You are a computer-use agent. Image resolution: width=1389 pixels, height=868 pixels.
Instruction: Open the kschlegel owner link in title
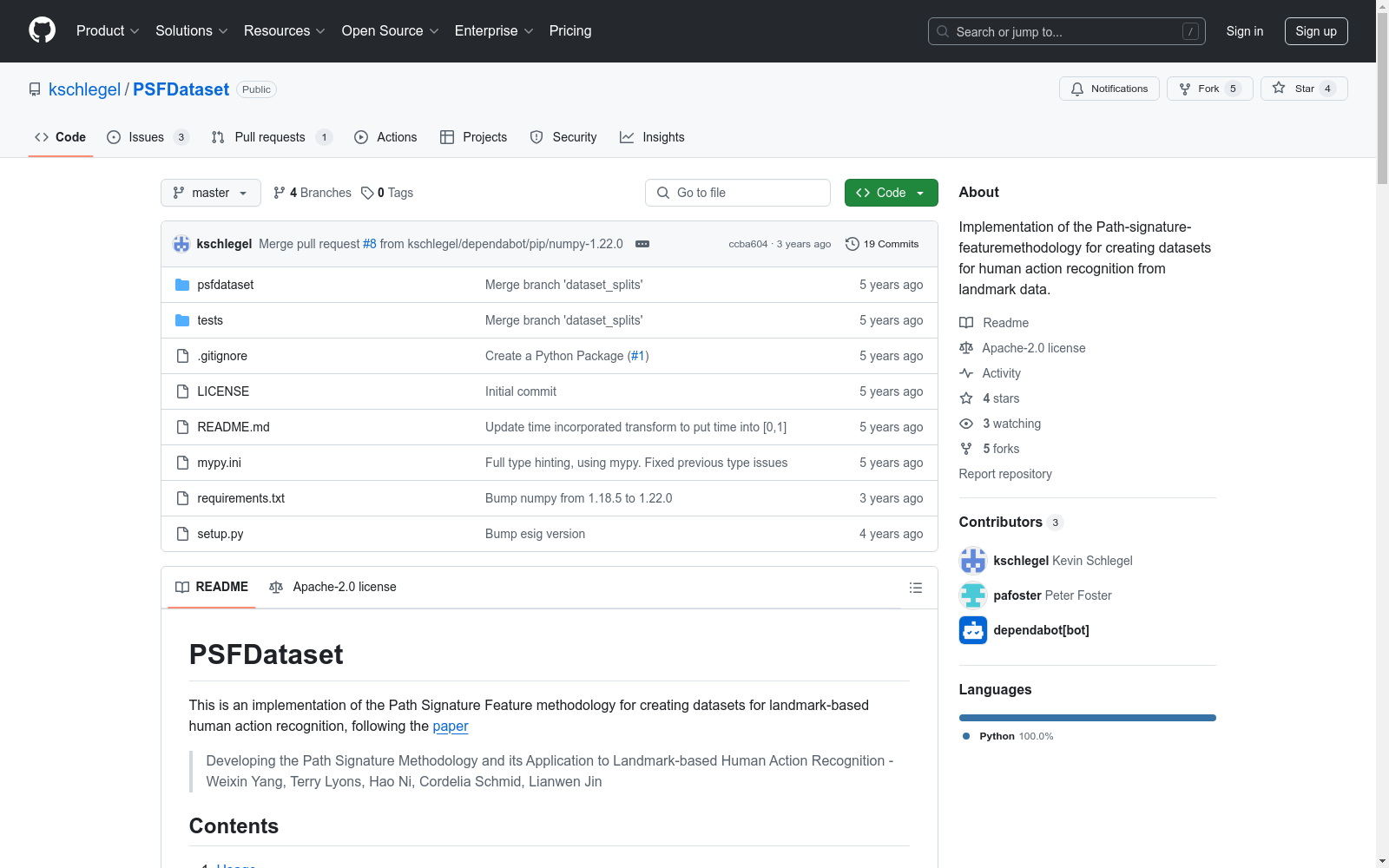(x=84, y=89)
